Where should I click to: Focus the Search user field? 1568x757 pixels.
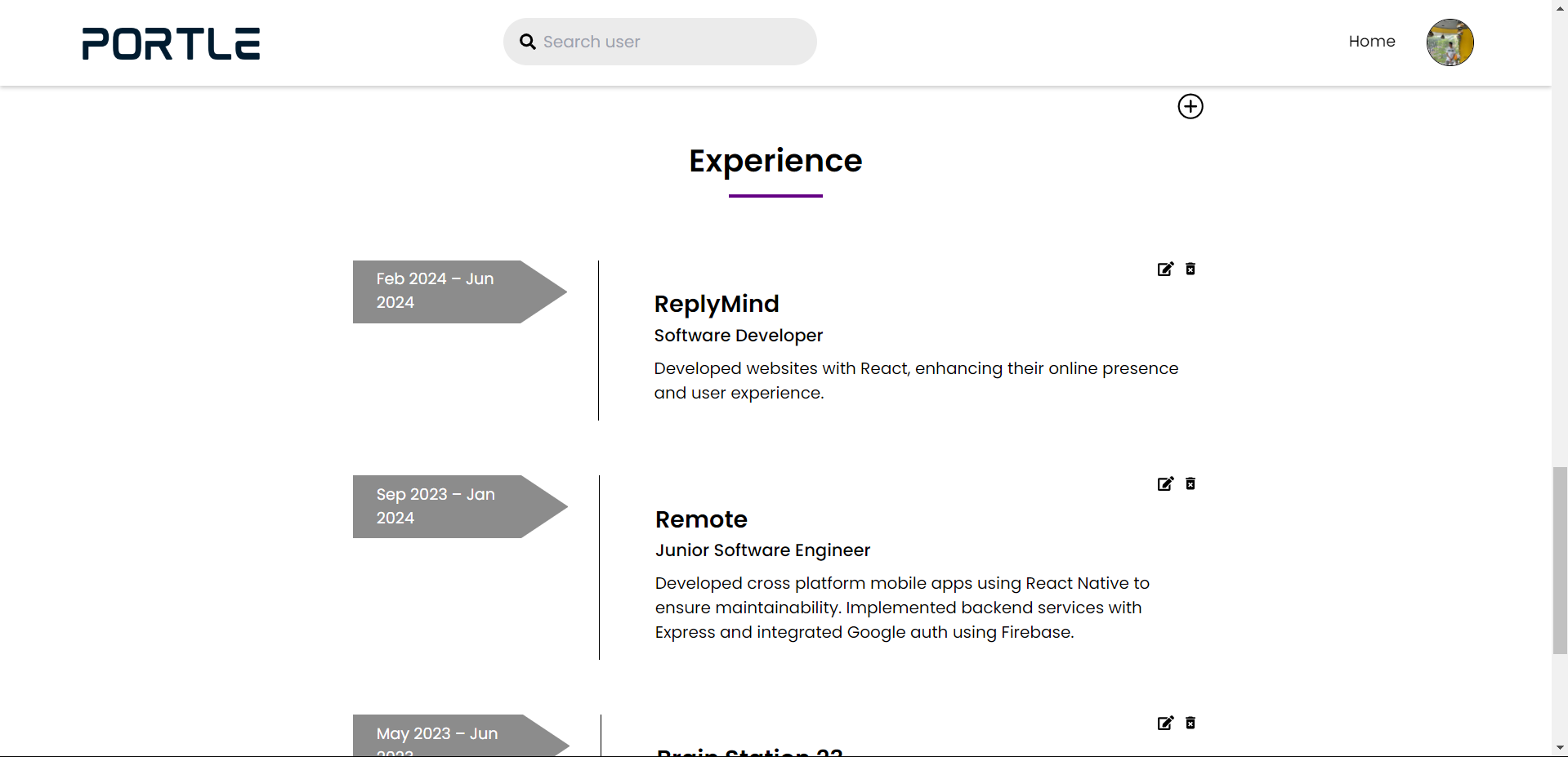tap(659, 42)
